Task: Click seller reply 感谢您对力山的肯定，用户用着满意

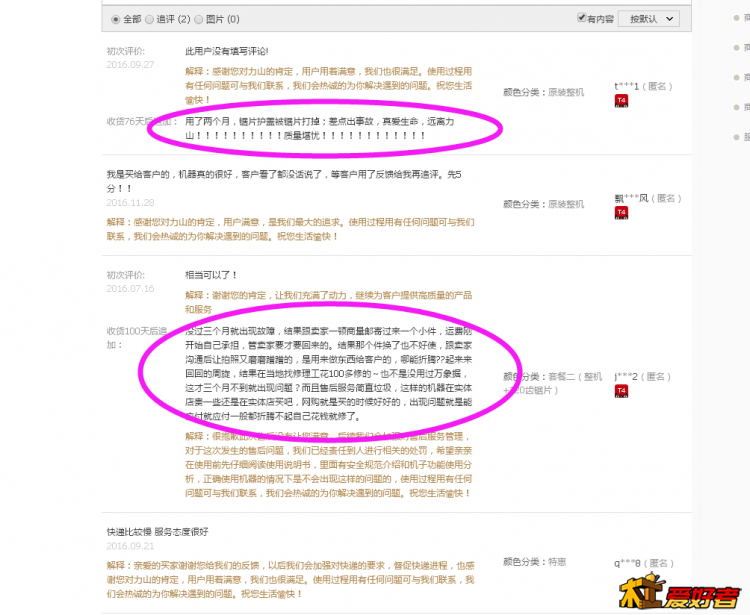Action: pos(329,86)
